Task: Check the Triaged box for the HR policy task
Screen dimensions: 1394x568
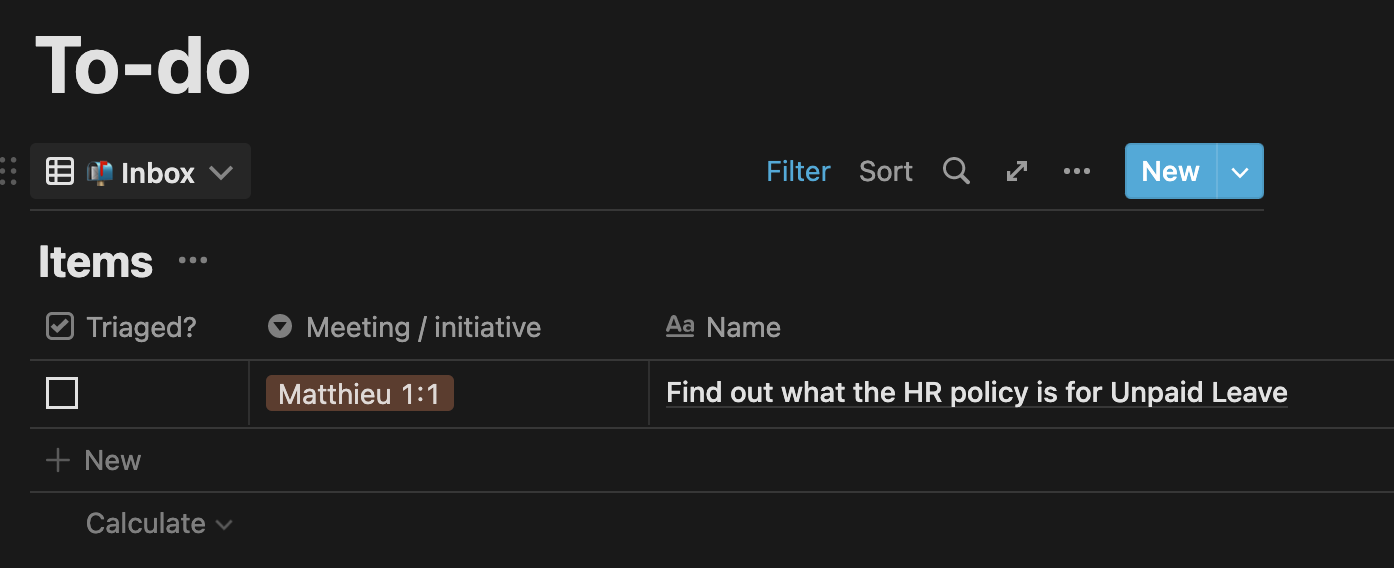Action: (62, 394)
